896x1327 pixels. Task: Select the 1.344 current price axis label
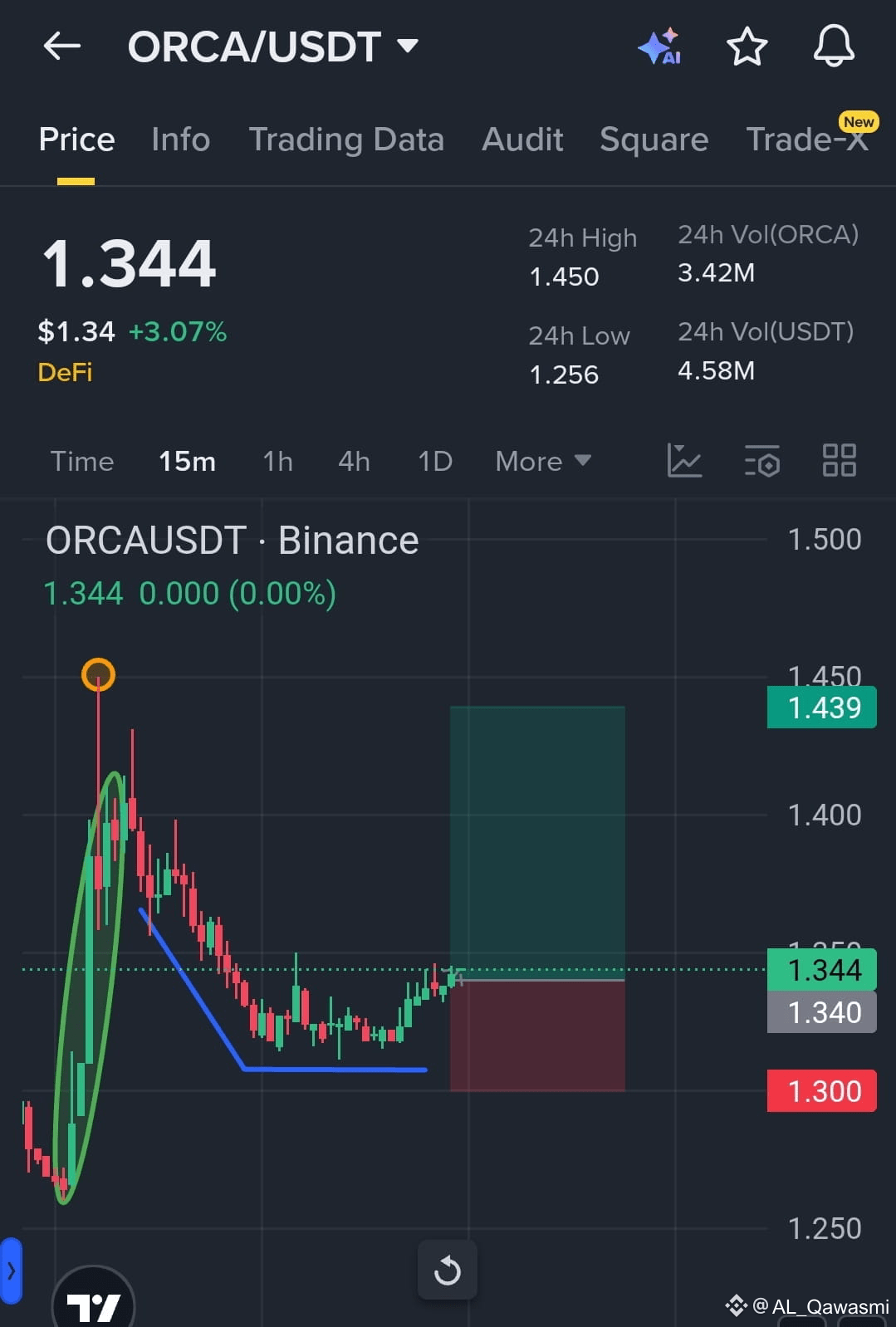coord(822,969)
